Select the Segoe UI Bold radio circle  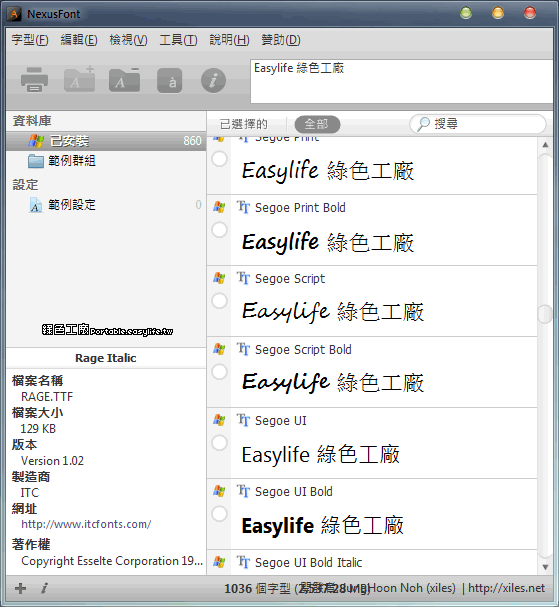pyautogui.click(x=219, y=514)
